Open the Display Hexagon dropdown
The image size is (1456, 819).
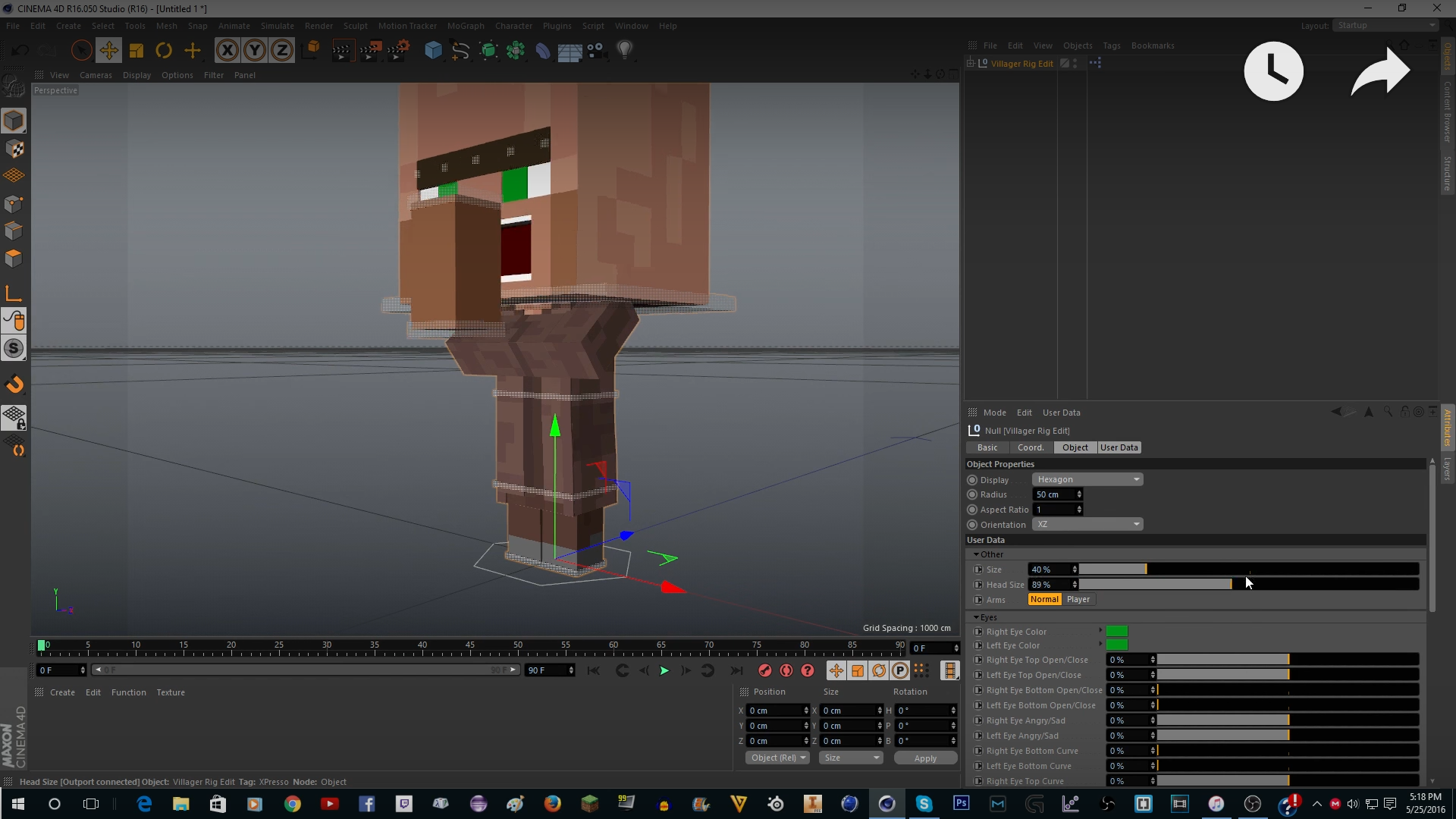coord(1087,479)
